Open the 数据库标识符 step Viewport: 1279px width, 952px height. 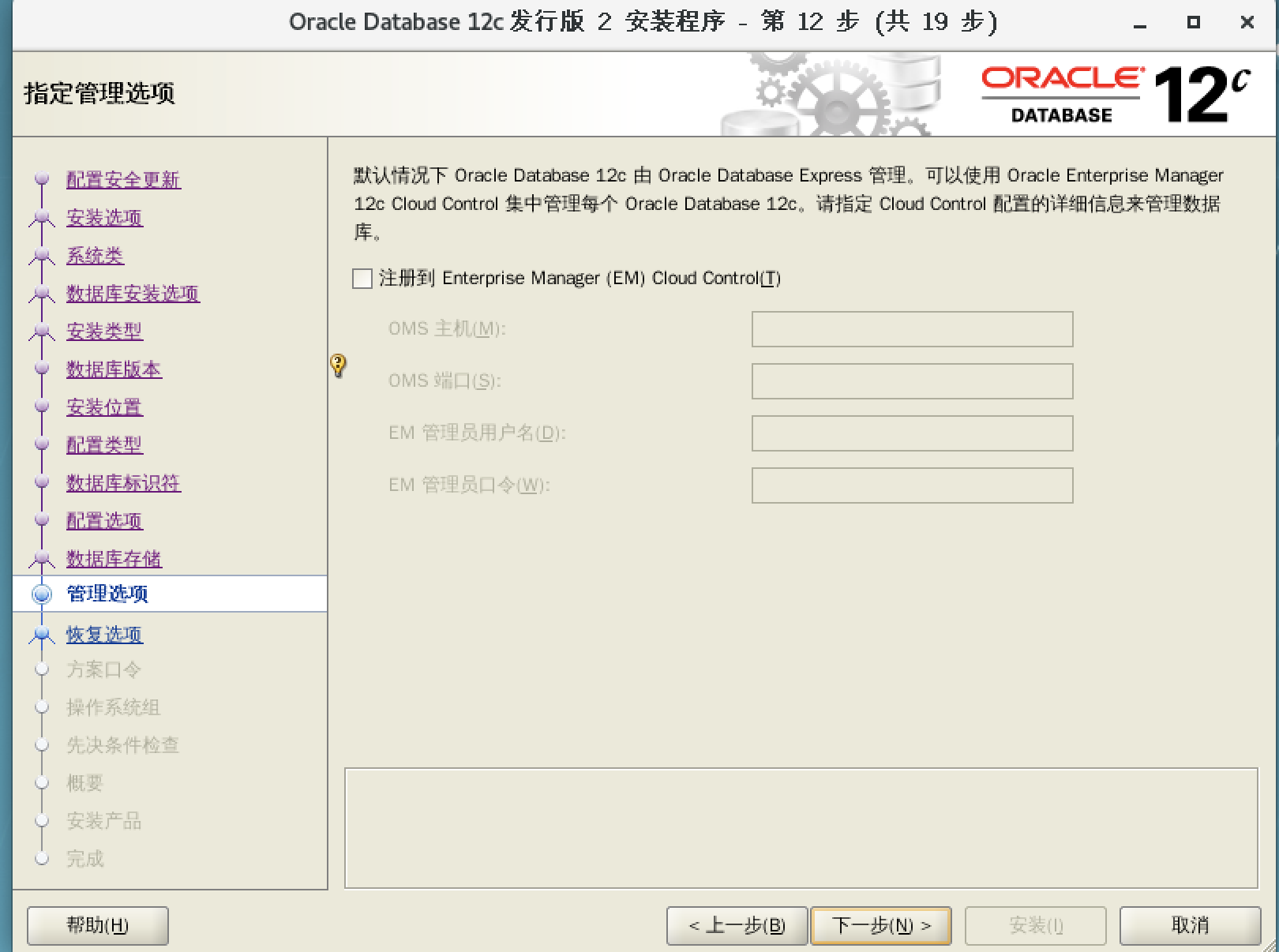click(x=123, y=484)
